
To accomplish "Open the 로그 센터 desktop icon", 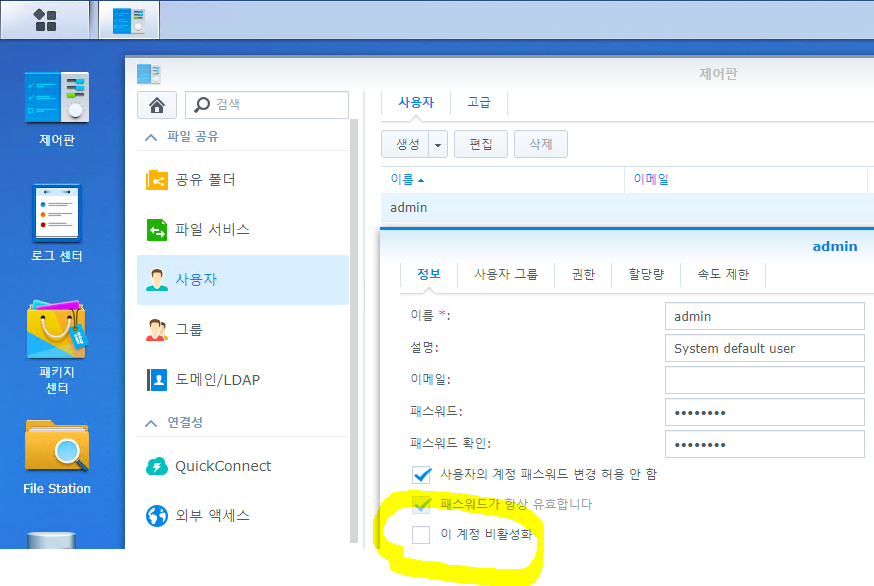I will coord(56,223).
